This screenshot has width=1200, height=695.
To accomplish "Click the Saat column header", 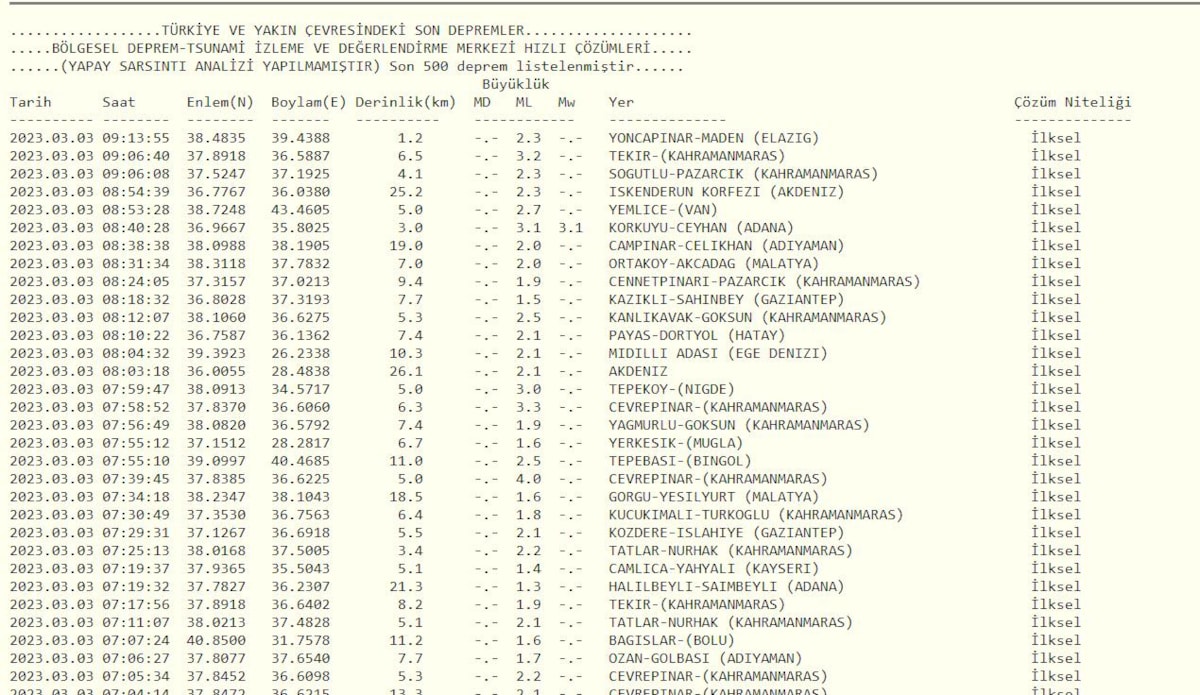I will 119,102.
